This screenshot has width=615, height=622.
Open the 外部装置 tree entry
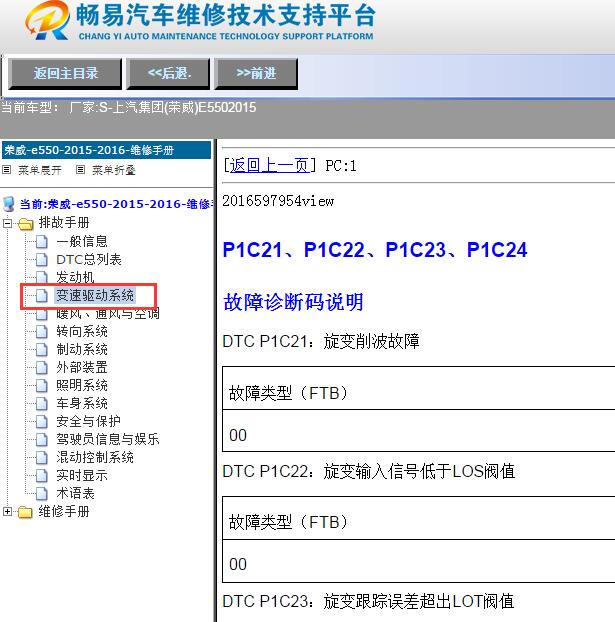coord(82,367)
